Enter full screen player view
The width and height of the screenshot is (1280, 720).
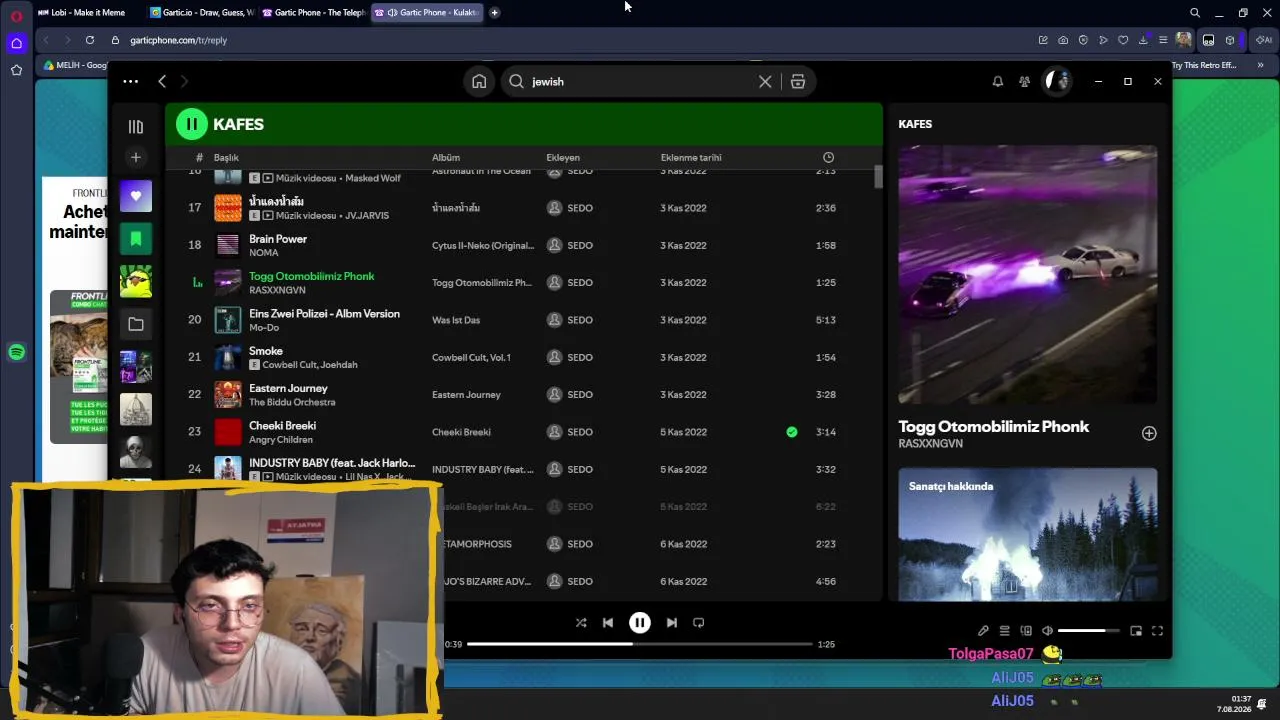pos(1157,631)
